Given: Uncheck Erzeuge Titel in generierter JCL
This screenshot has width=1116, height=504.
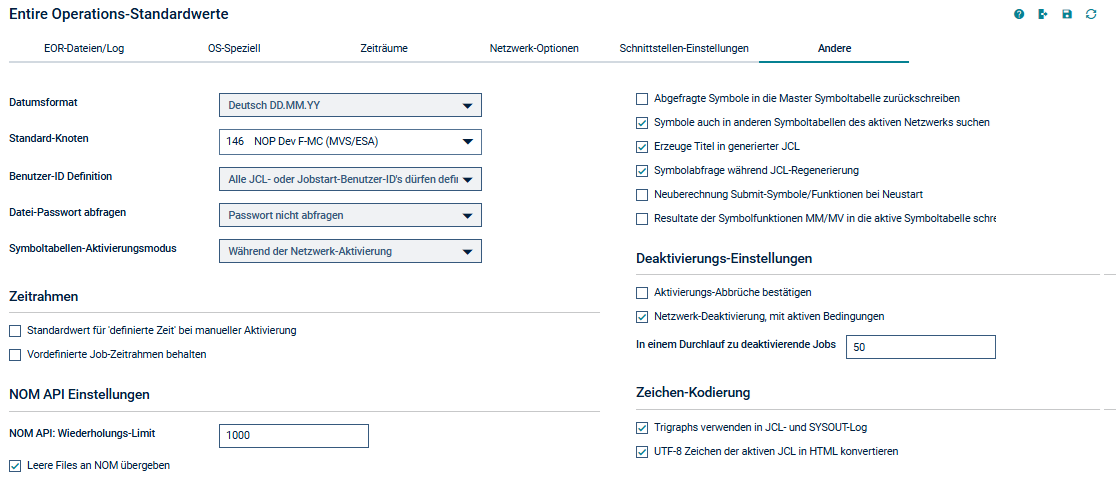Looking at the screenshot, I should tap(642, 147).
